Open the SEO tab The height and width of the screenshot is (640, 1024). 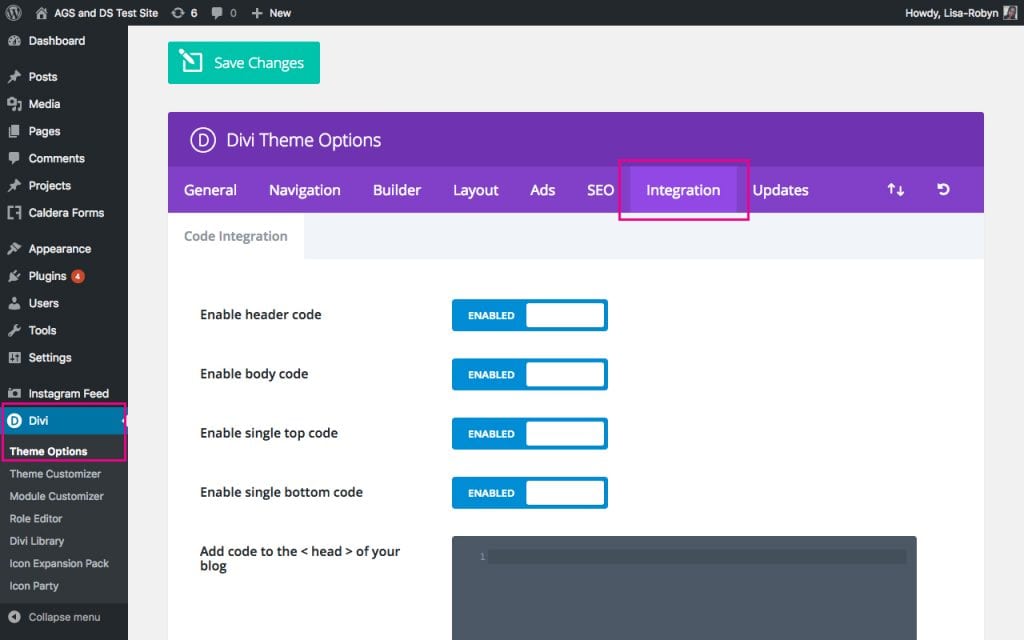pos(600,190)
